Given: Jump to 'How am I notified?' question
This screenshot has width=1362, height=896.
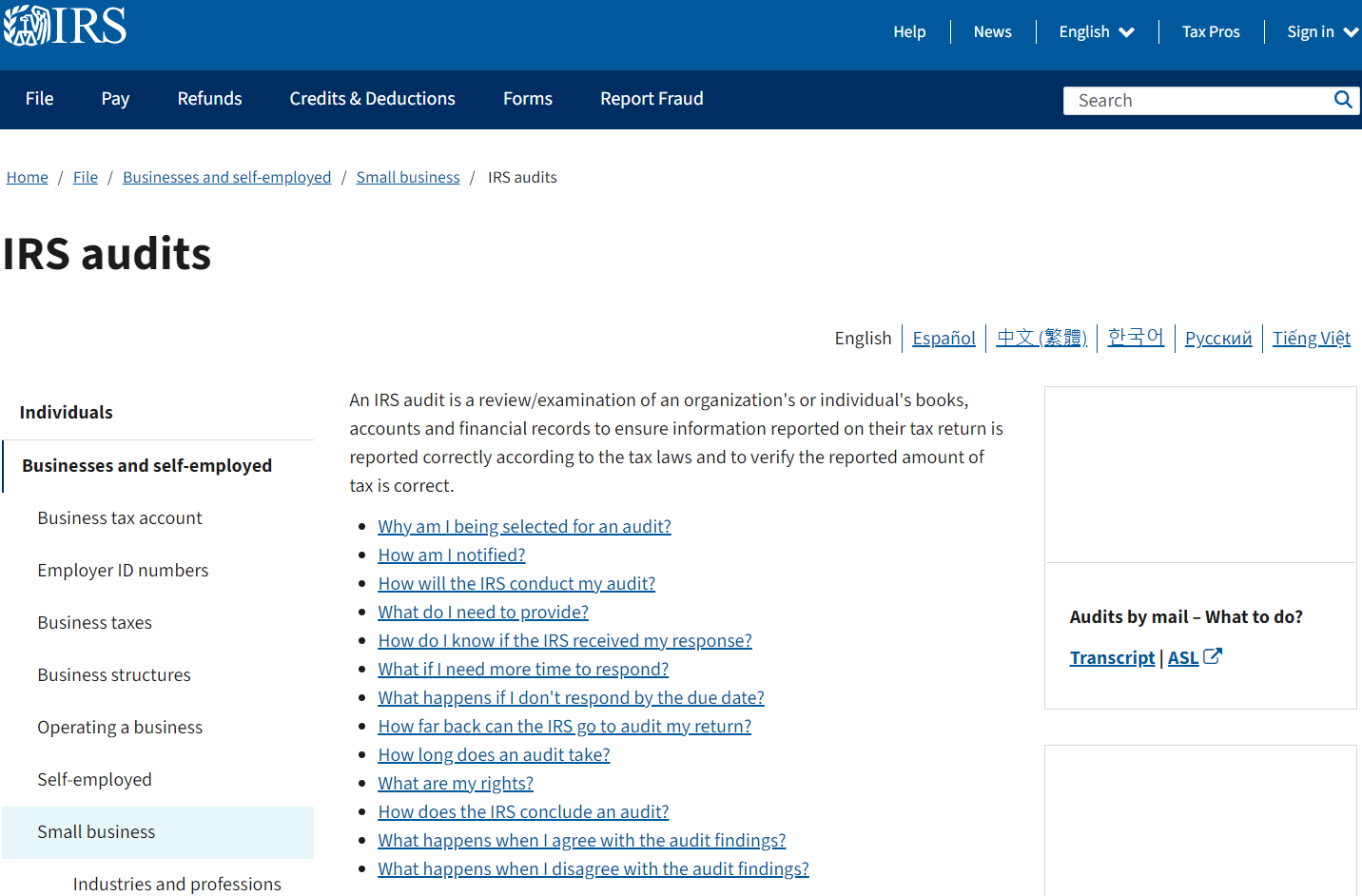Looking at the screenshot, I should [x=452, y=555].
